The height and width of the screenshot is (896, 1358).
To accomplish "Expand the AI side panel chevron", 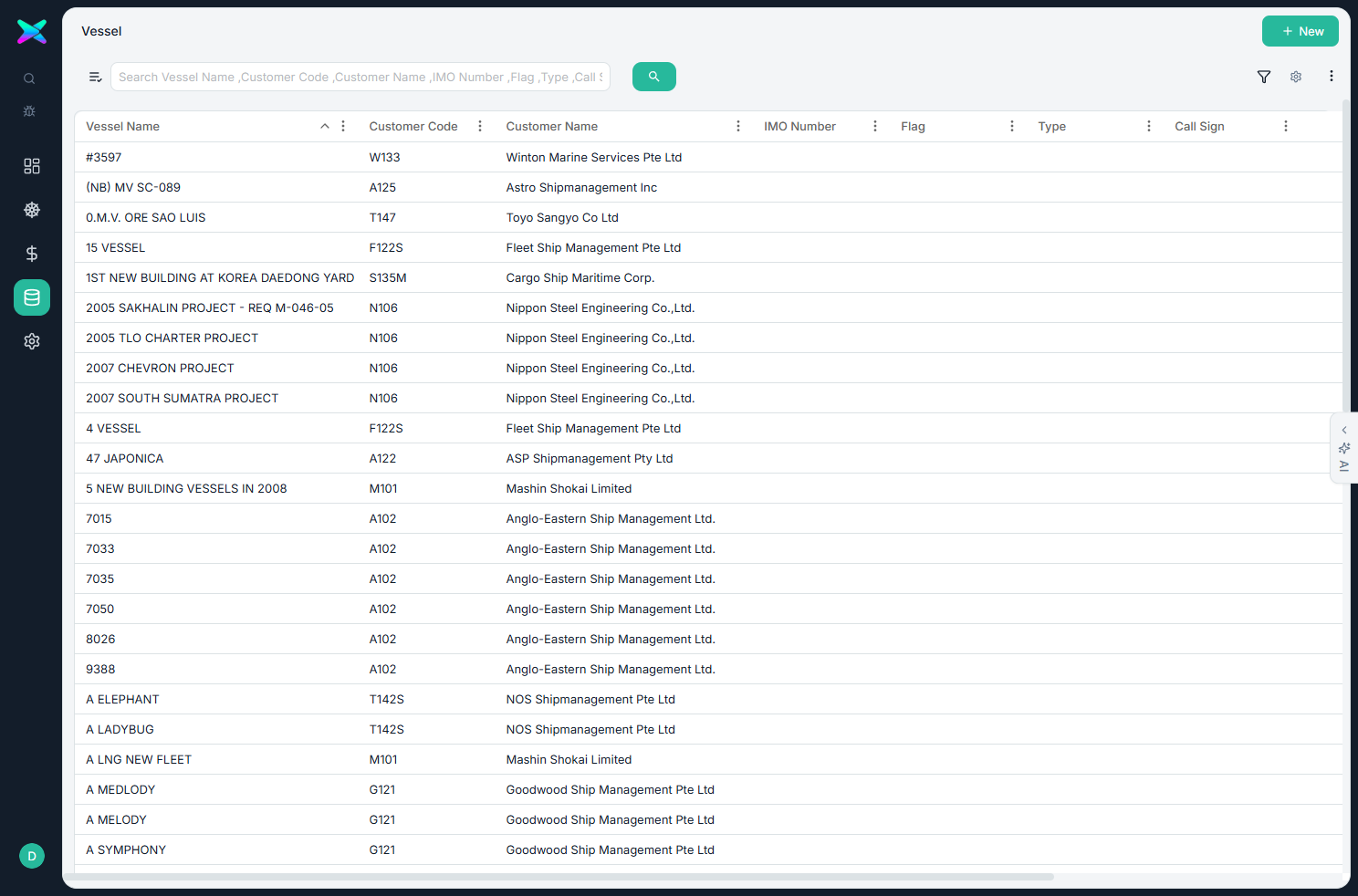I will pyautogui.click(x=1344, y=430).
